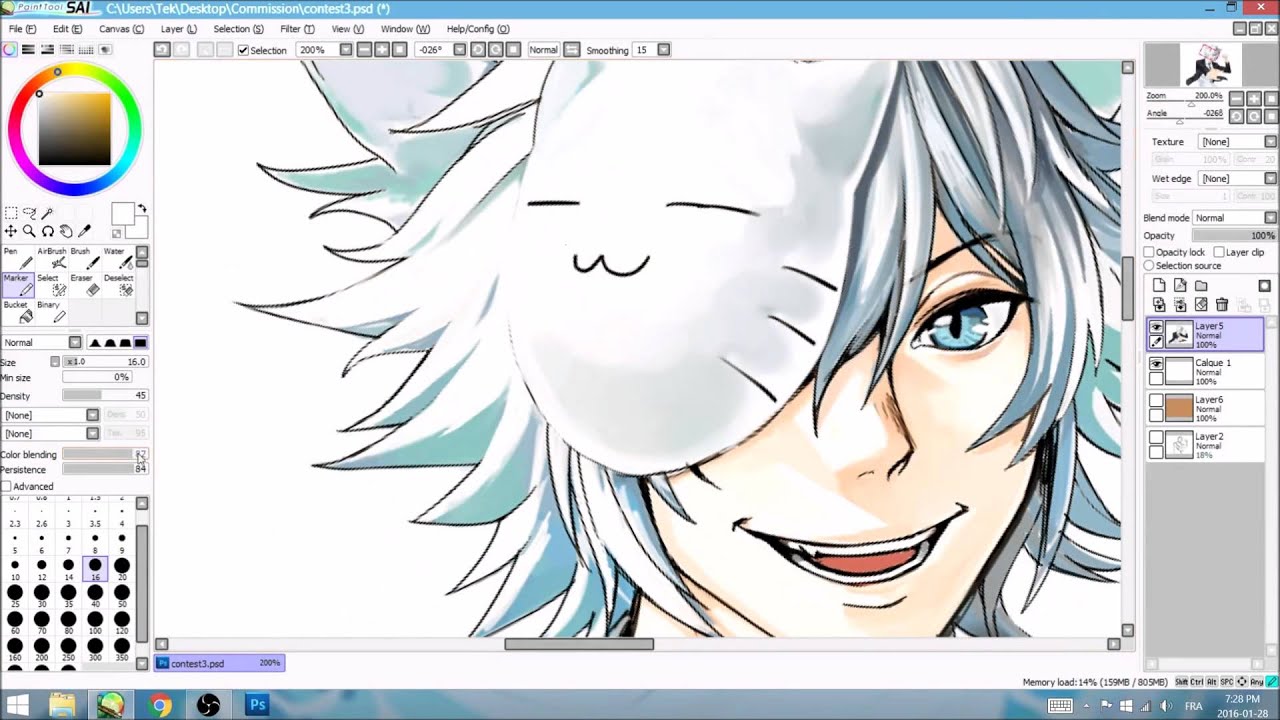Image resolution: width=1280 pixels, height=720 pixels.
Task: Choose the Select pen tool
Action: tap(51, 284)
